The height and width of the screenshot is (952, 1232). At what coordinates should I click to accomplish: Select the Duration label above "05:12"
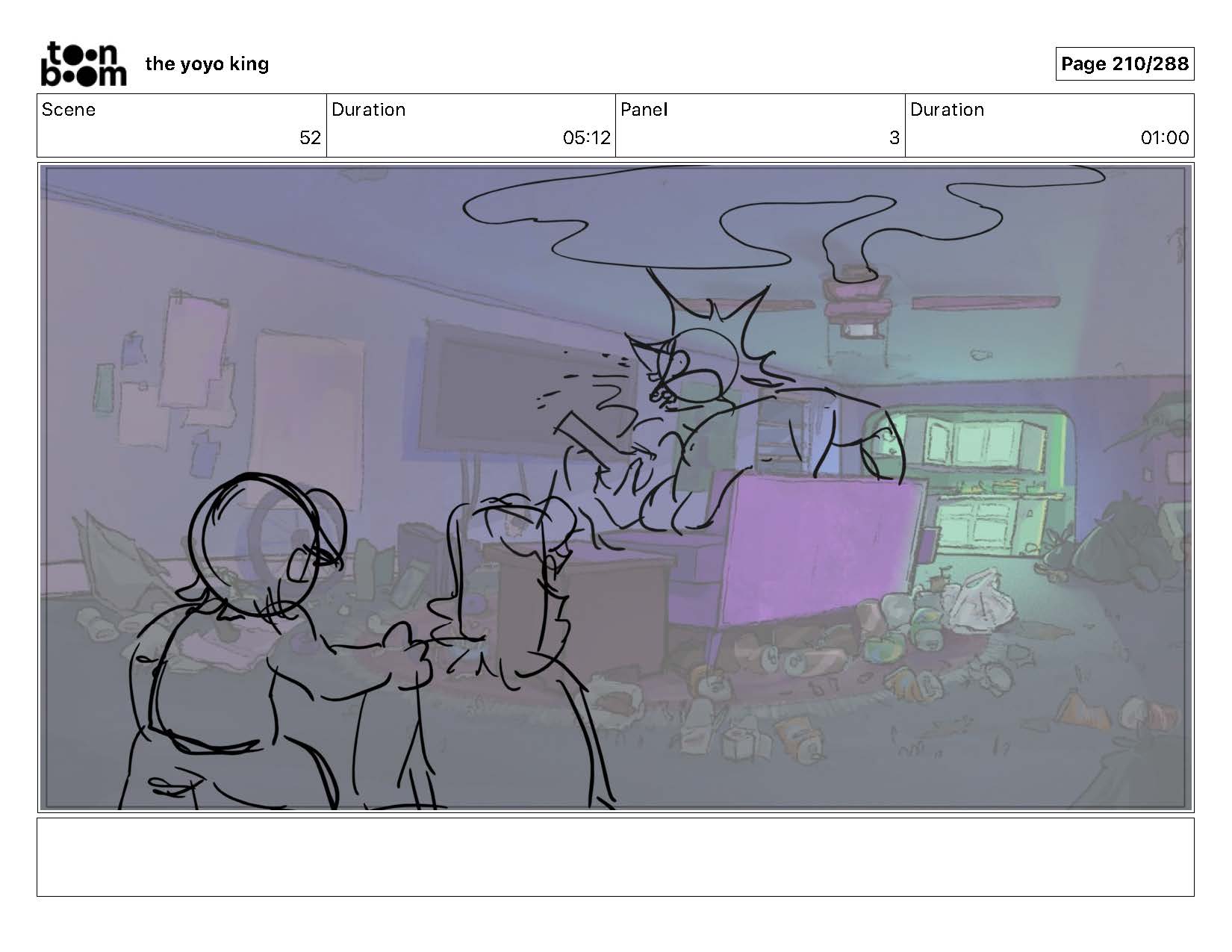[x=368, y=110]
